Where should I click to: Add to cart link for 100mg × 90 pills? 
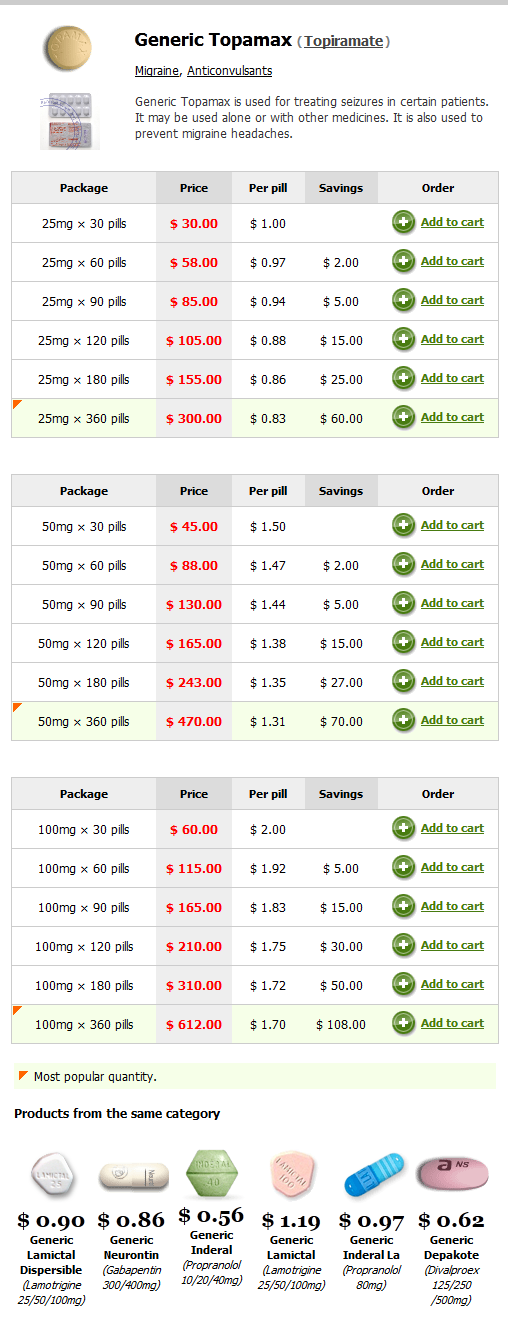452,906
